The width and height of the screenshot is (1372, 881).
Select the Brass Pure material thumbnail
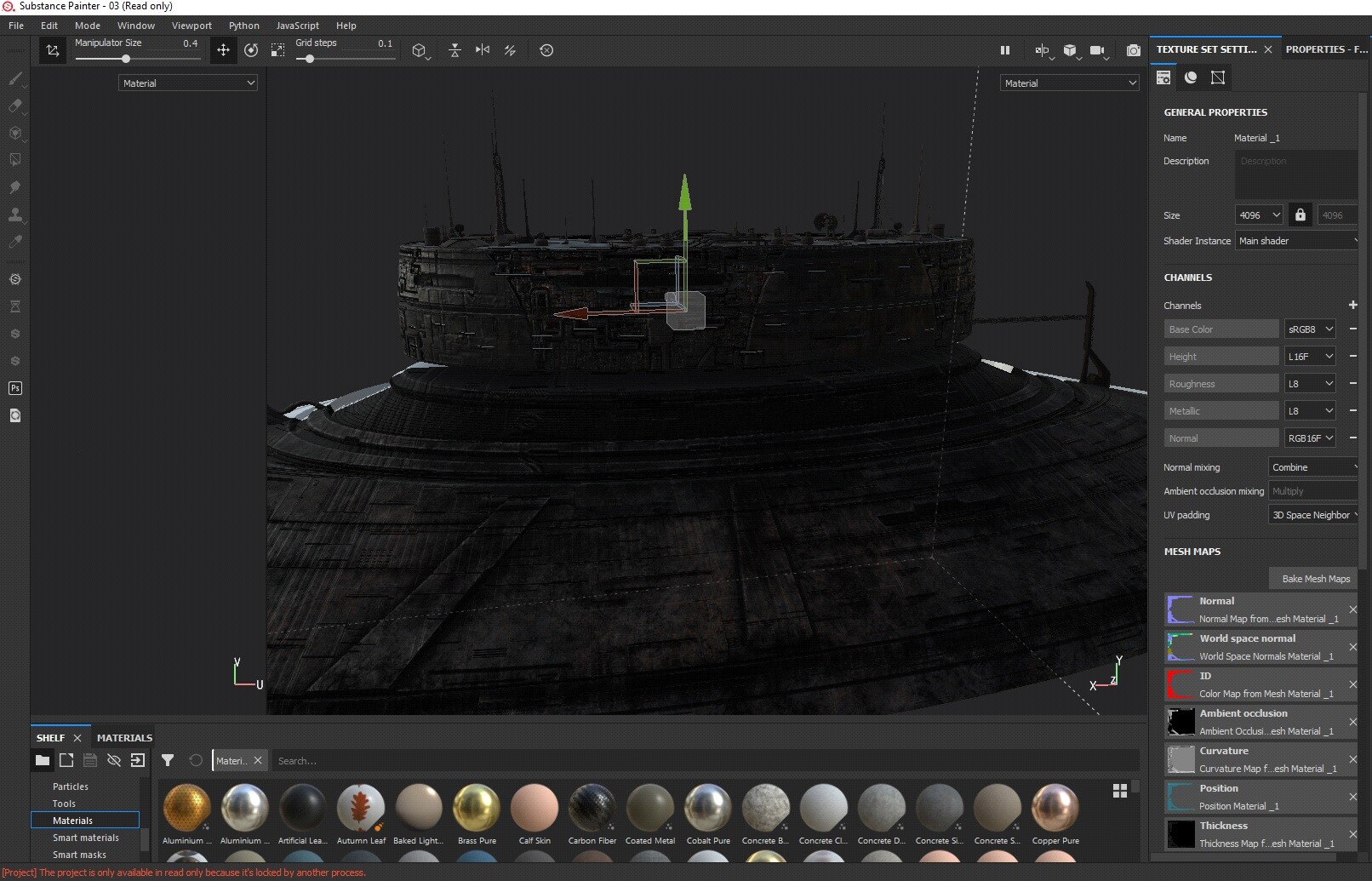tap(477, 815)
